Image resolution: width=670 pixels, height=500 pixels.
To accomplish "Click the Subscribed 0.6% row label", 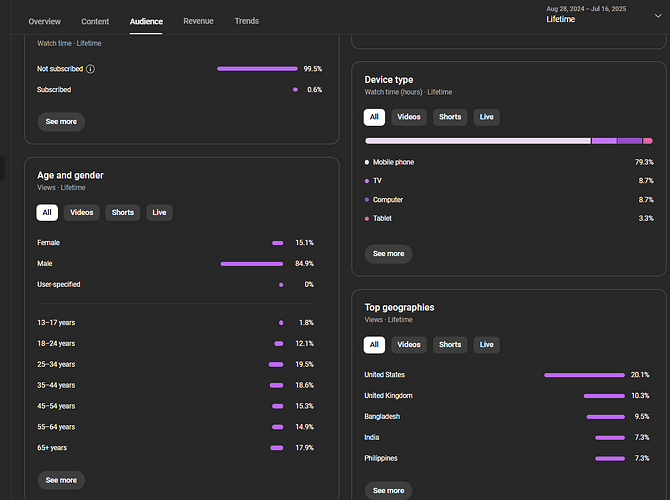I will (x=54, y=90).
